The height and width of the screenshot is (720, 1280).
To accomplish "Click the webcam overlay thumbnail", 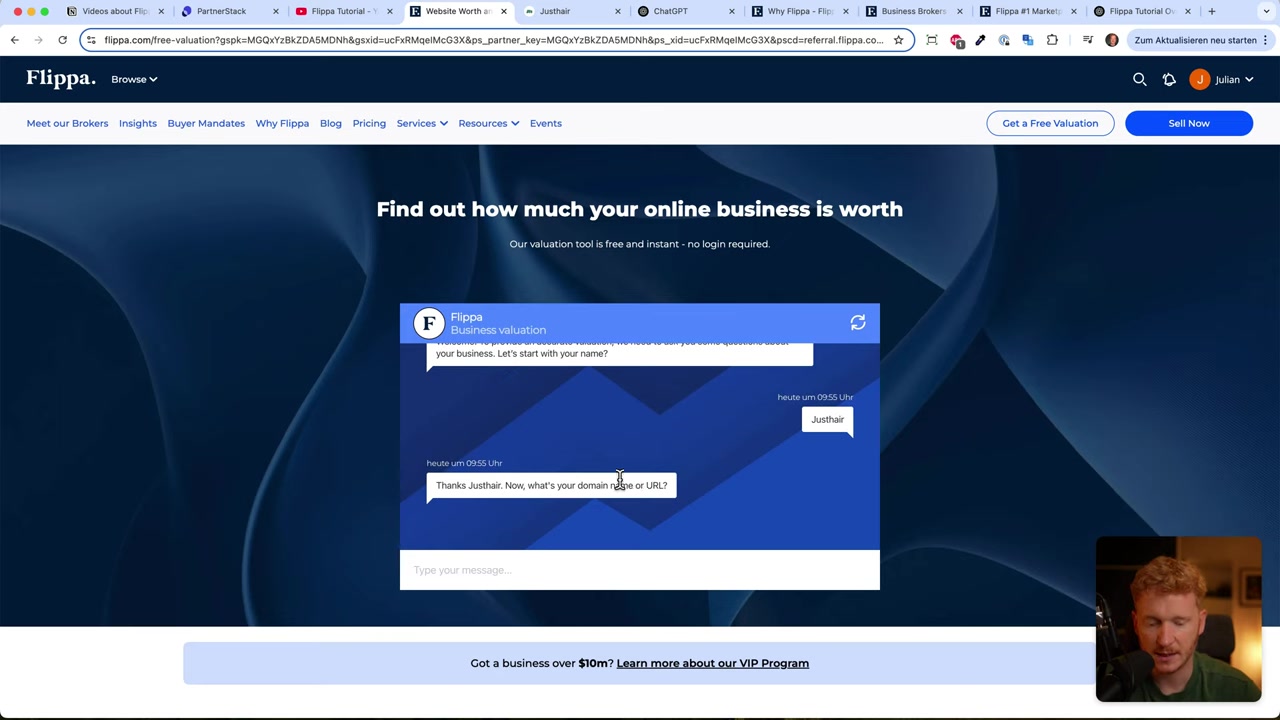I will [x=1178, y=619].
